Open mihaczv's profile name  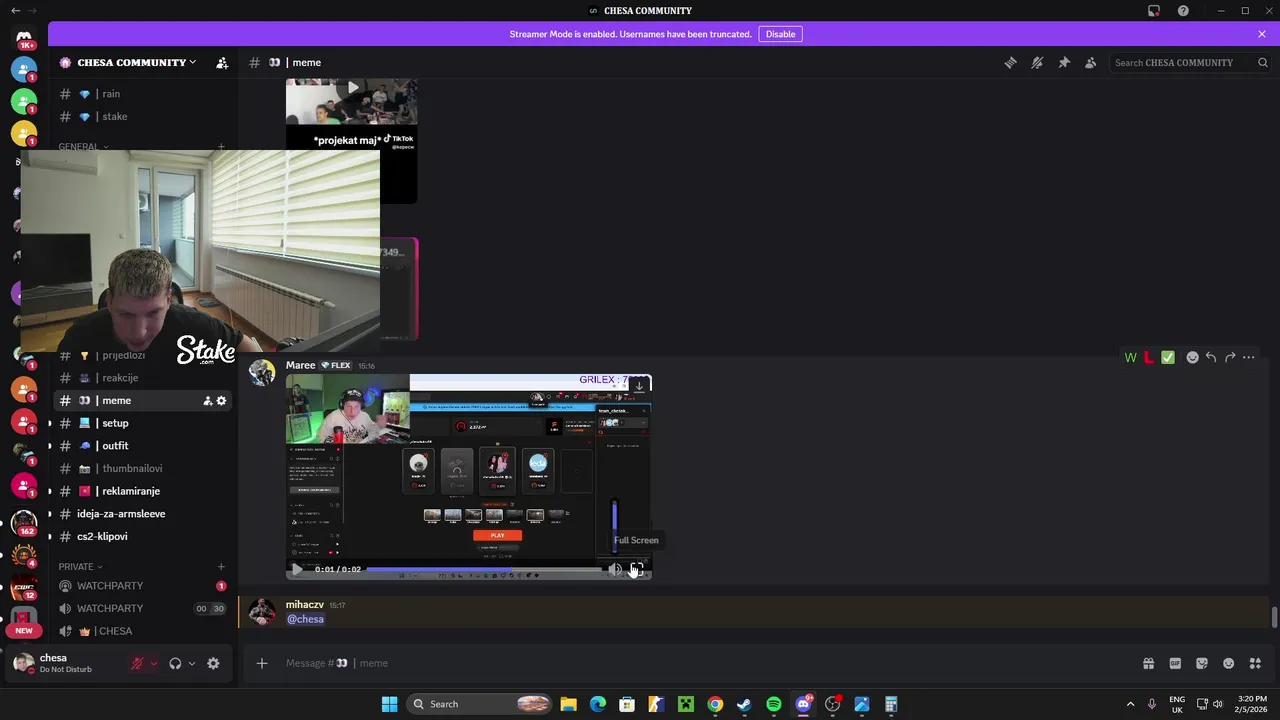point(304,605)
